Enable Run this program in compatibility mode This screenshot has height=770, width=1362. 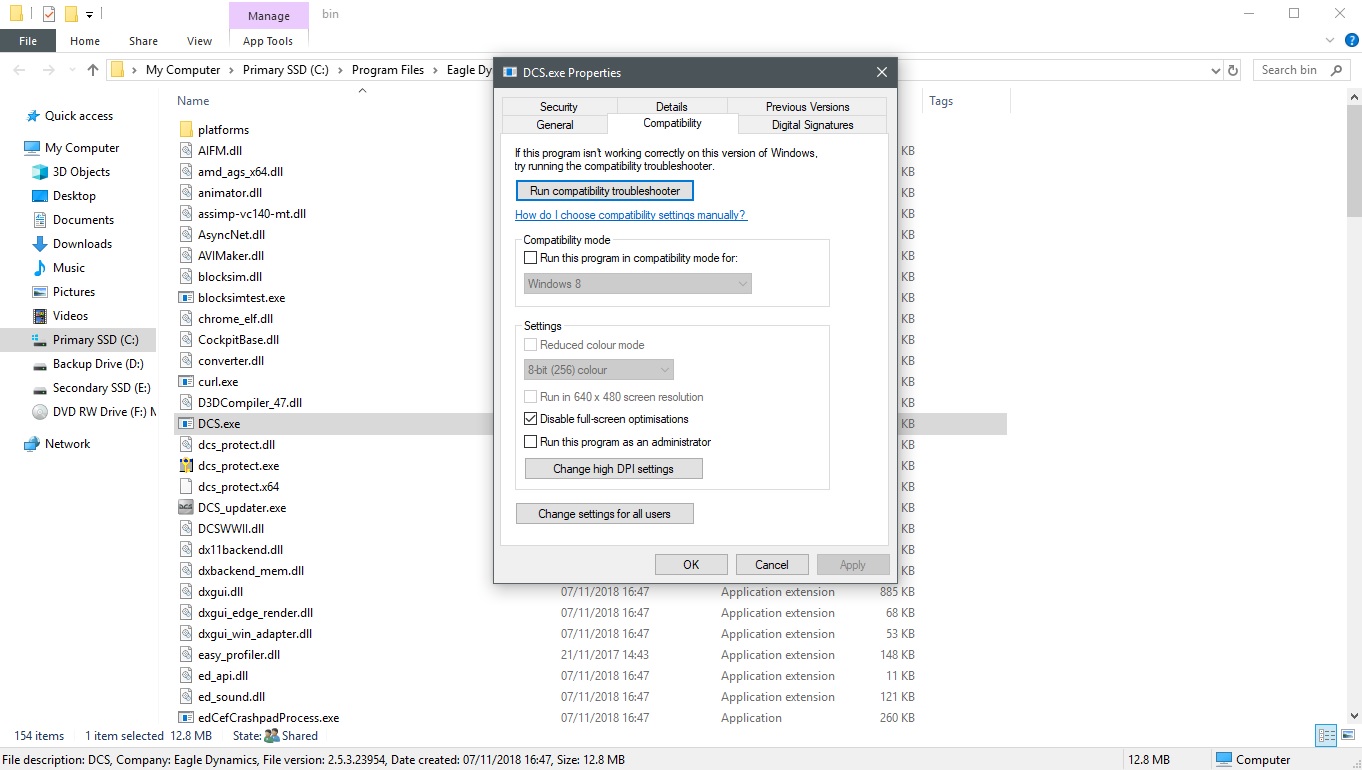531,258
